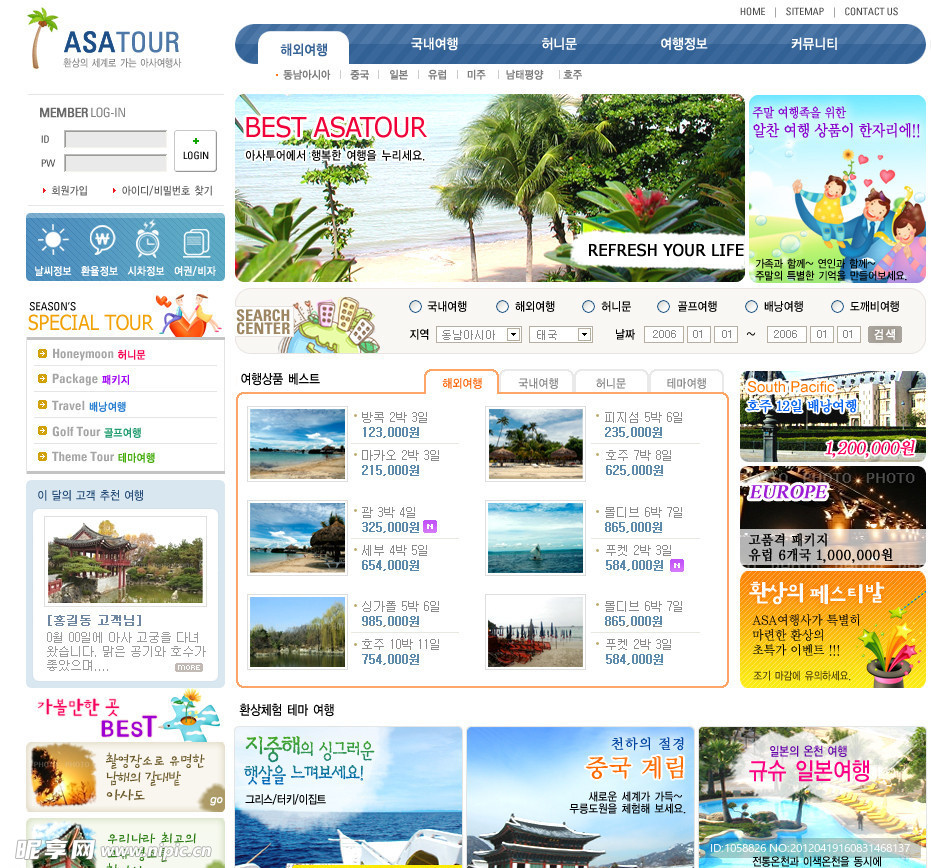Click the 마카오 2박 3일 product text
Screen dimensions: 931x868
[x=401, y=455]
